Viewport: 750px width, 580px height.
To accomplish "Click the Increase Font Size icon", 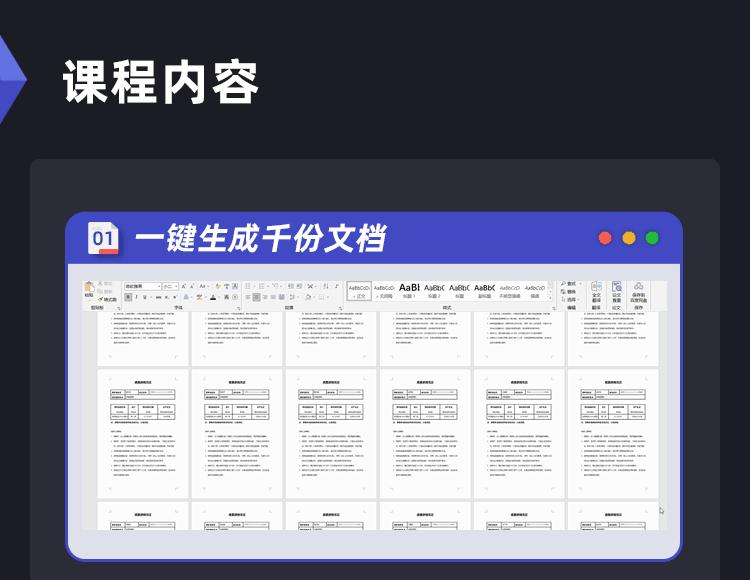I will tap(183, 286).
